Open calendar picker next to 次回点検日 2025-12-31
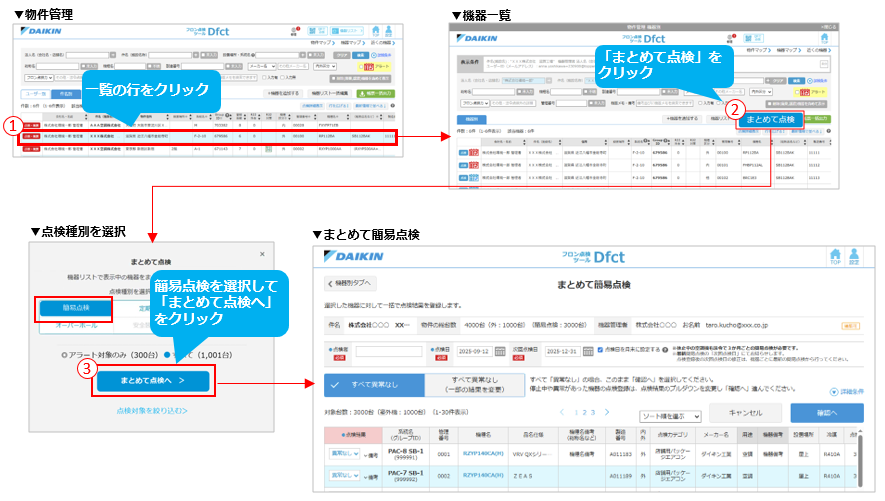 (586, 352)
